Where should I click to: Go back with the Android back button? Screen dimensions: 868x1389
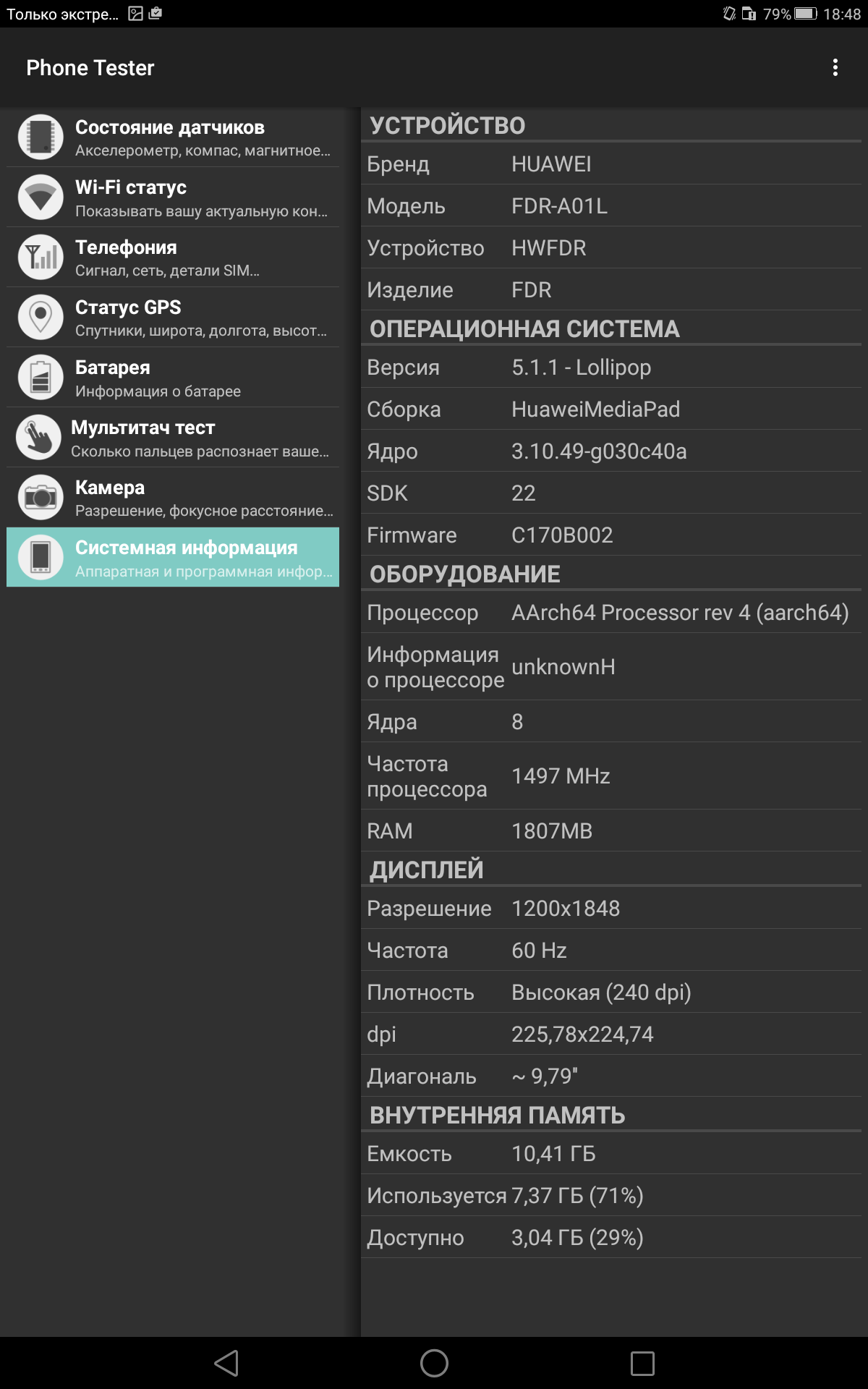coord(226,1363)
